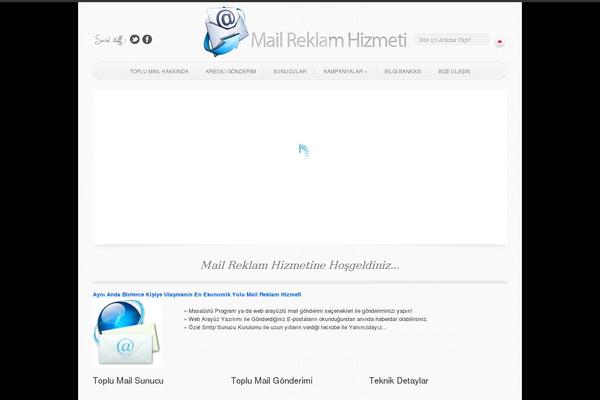Click the blue headline about Mail Reklam Hizmeti
The image size is (600, 400).
point(197,294)
